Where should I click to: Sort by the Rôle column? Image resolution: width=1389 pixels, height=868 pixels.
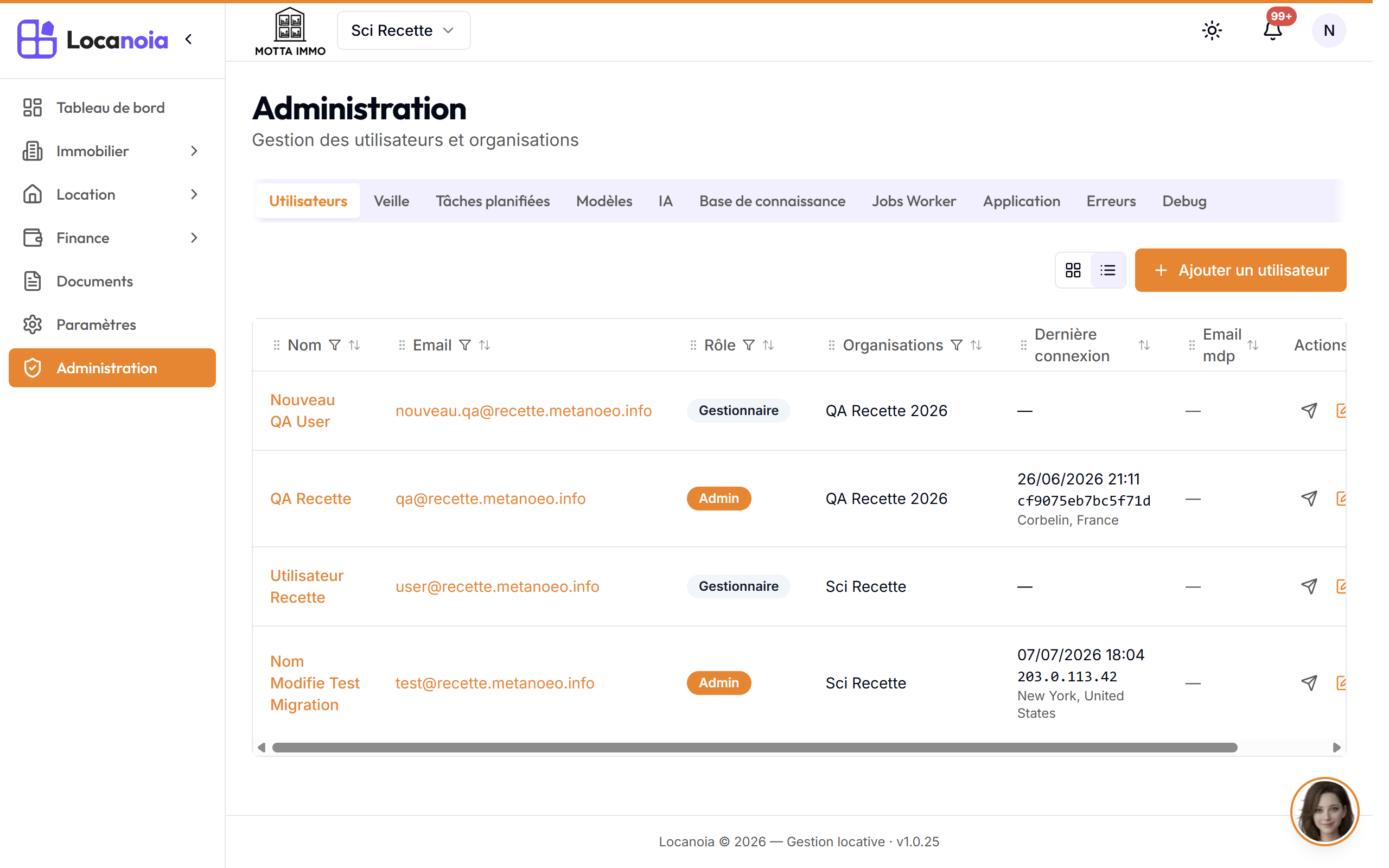pos(768,345)
